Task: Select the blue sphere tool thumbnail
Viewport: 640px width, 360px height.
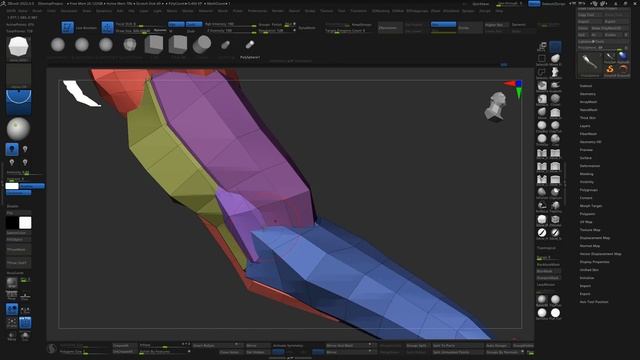Action: (x=623, y=57)
